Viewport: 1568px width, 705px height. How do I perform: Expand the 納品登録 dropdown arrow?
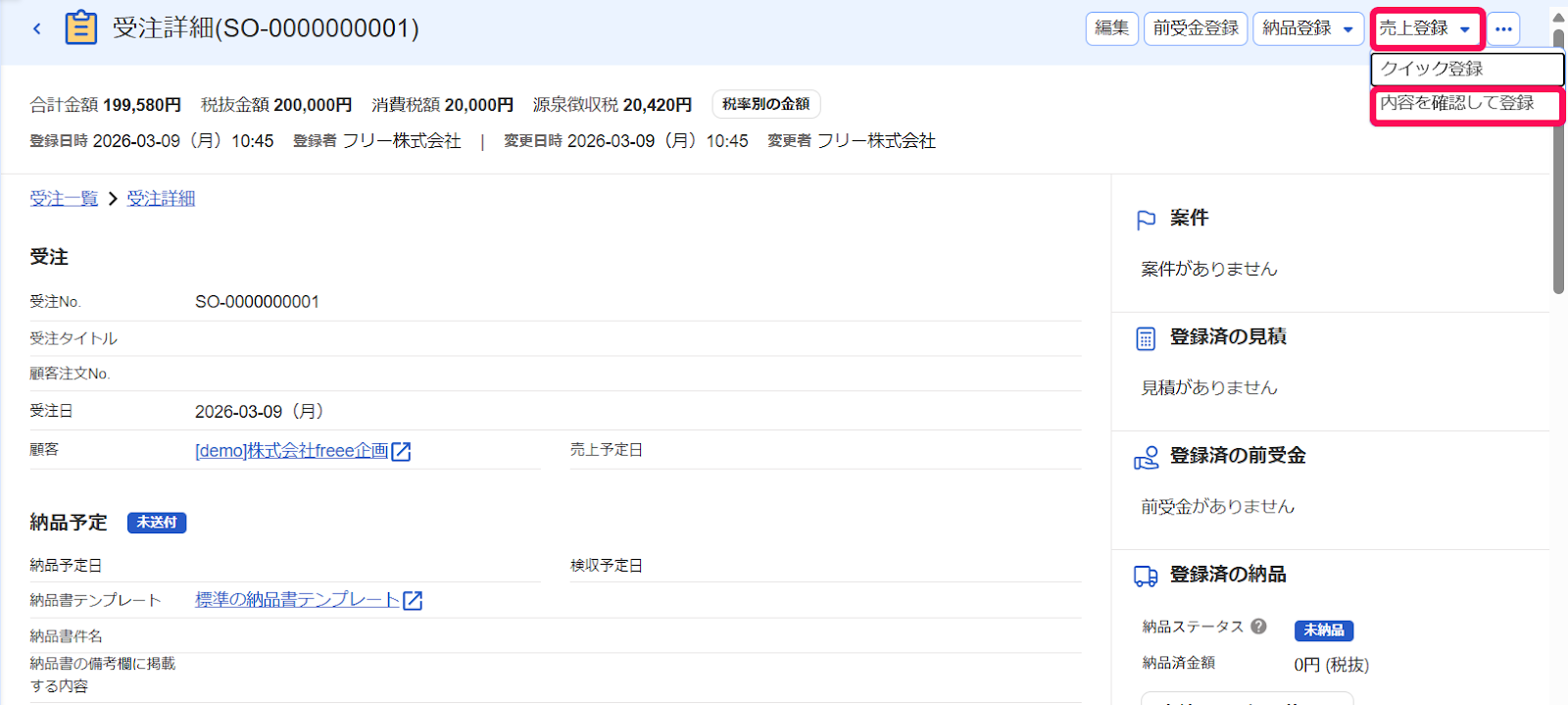point(1348,29)
